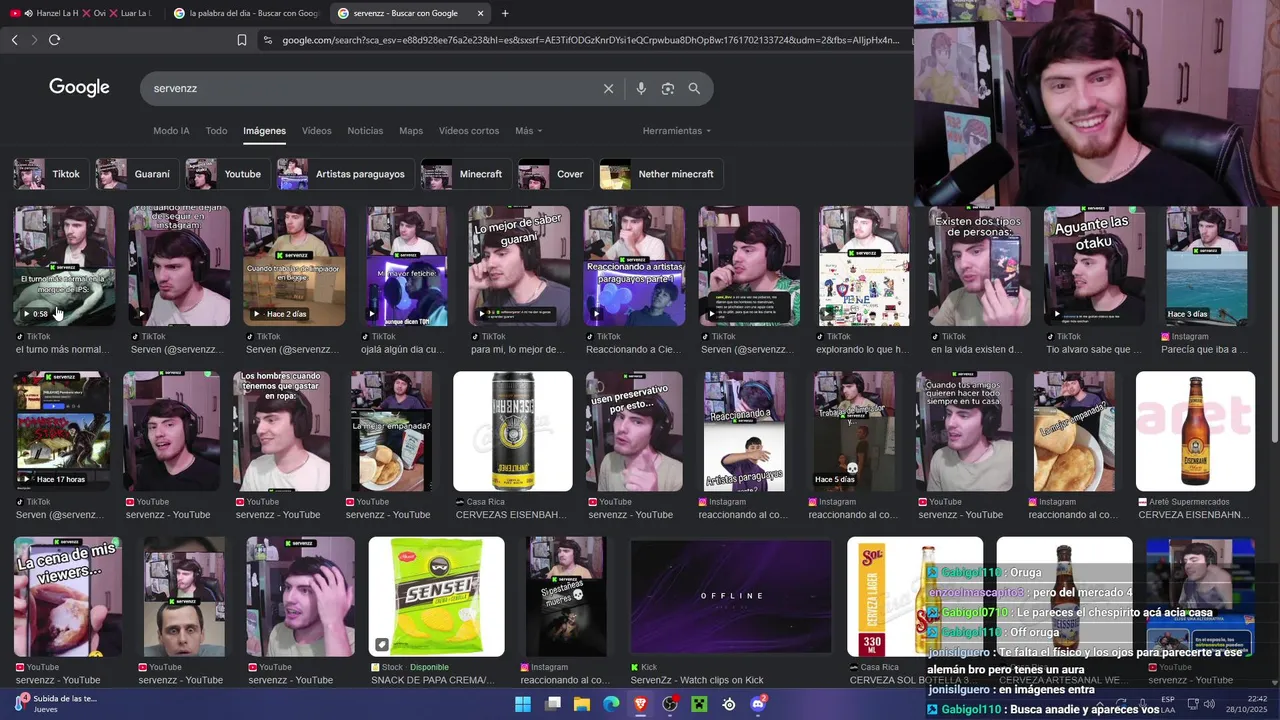The image size is (1280, 720).
Task: Go back with the browser back arrow
Action: click(x=14, y=40)
